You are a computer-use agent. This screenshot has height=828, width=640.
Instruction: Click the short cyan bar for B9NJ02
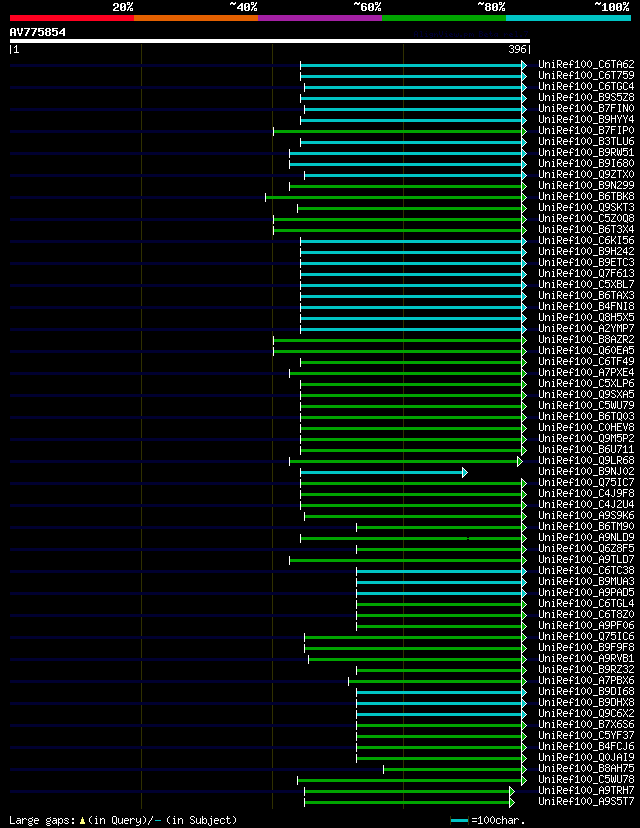pos(384,472)
